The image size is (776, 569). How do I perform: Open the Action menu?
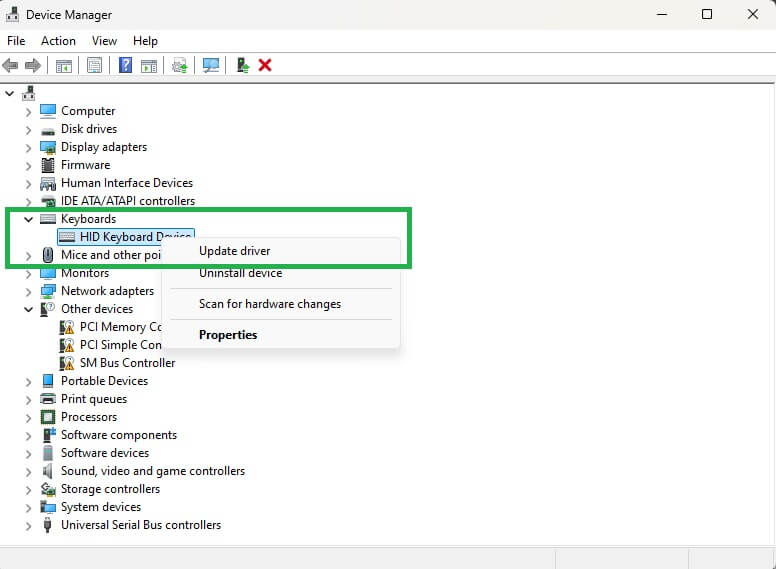(58, 41)
